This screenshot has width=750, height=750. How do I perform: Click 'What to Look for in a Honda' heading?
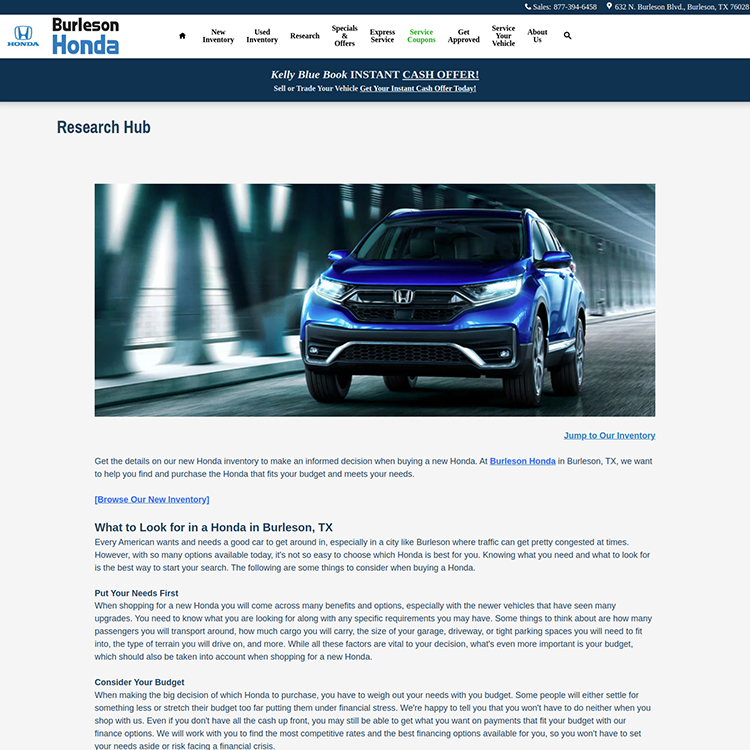point(213,528)
